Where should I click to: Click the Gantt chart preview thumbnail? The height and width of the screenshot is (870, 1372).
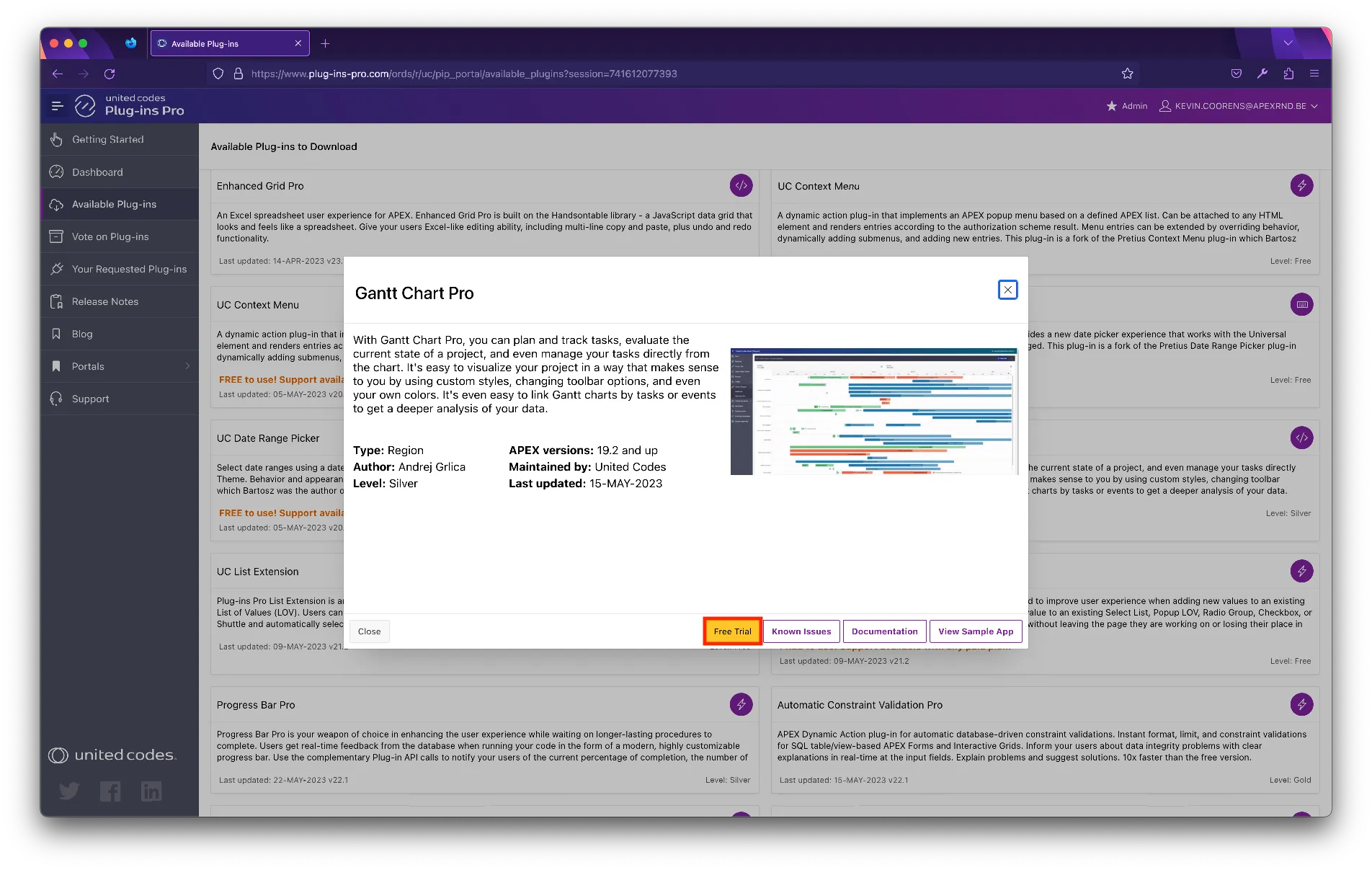click(x=873, y=411)
